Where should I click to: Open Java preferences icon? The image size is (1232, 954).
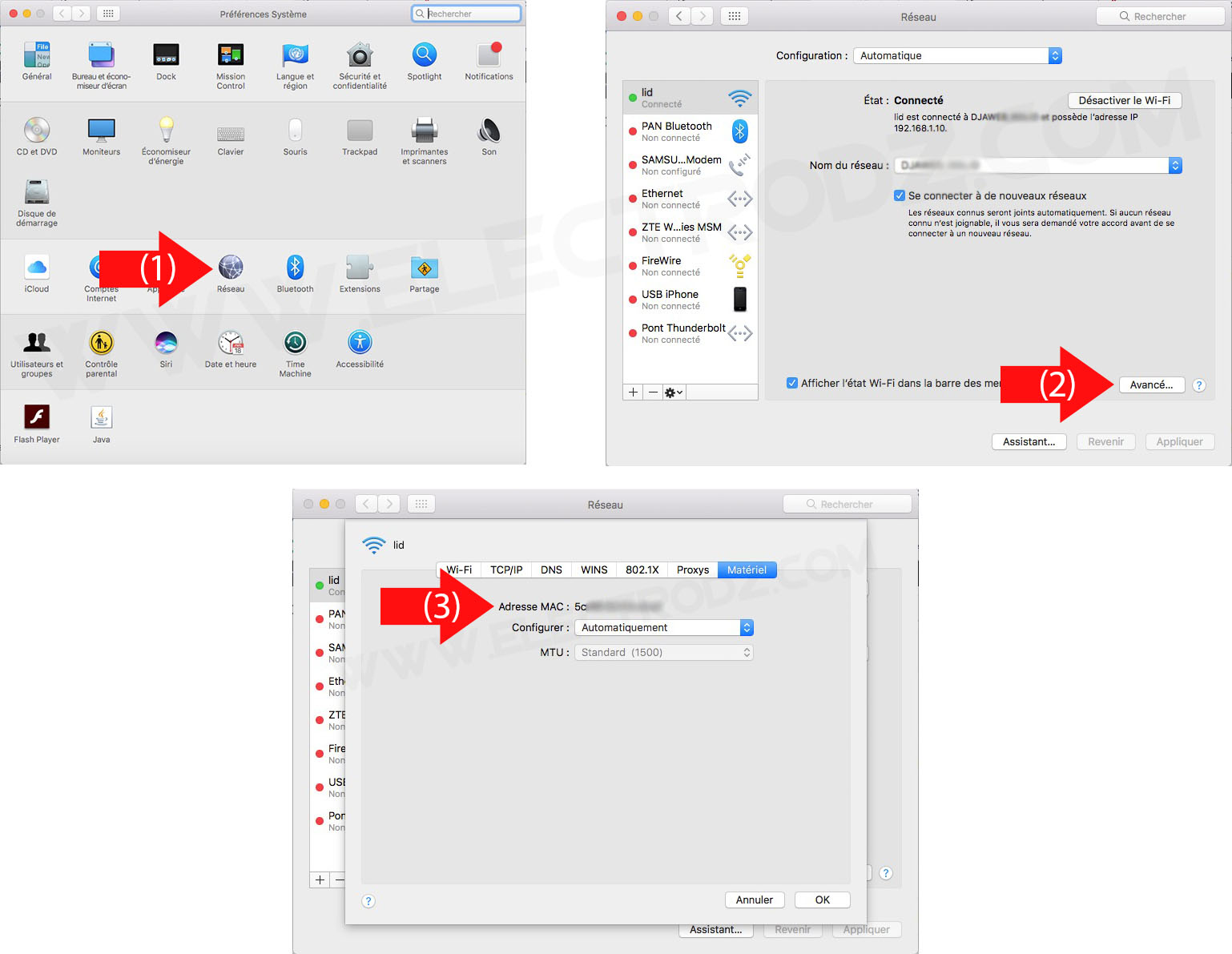pos(101,417)
